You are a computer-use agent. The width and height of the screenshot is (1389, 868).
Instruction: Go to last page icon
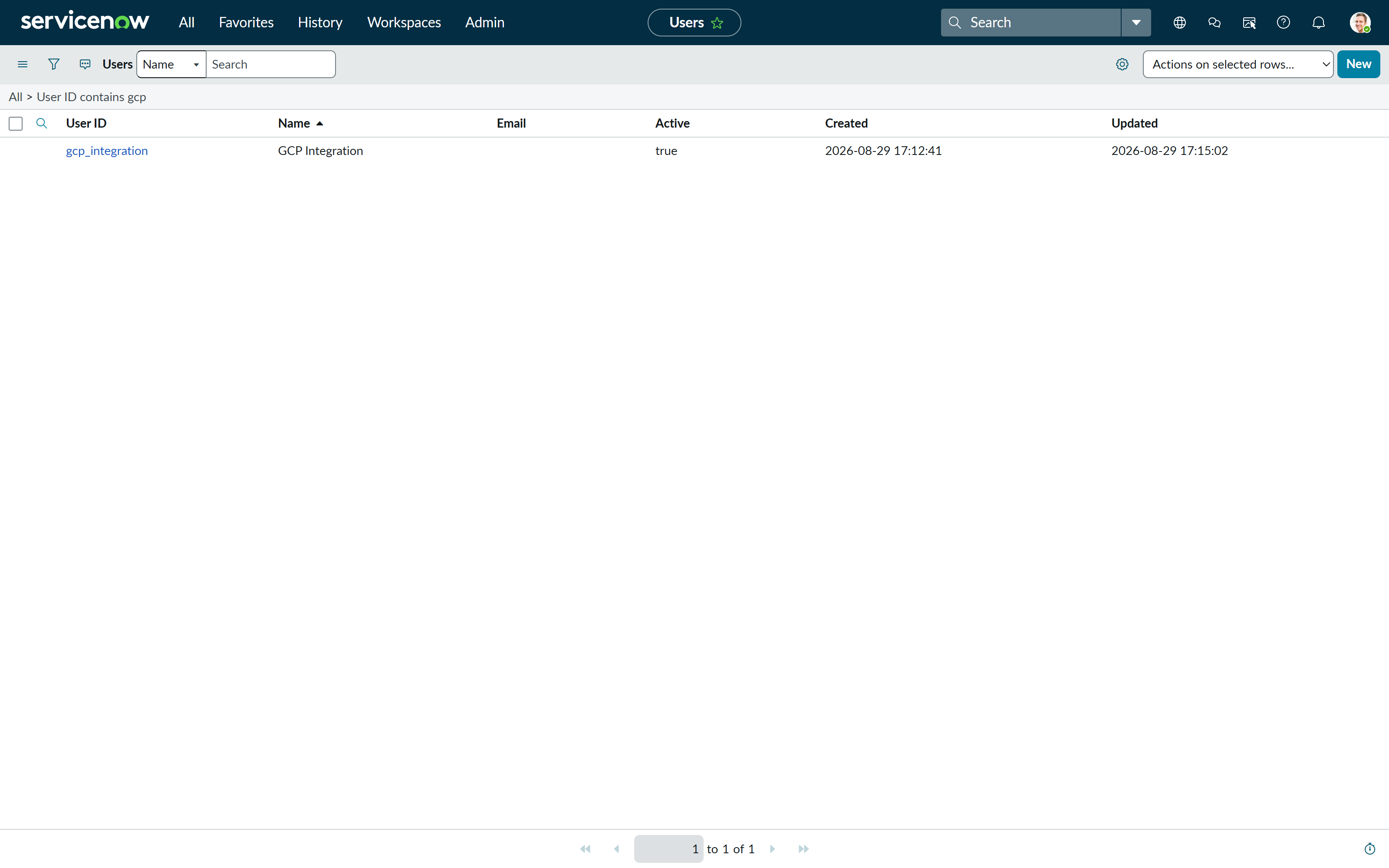[x=803, y=848]
